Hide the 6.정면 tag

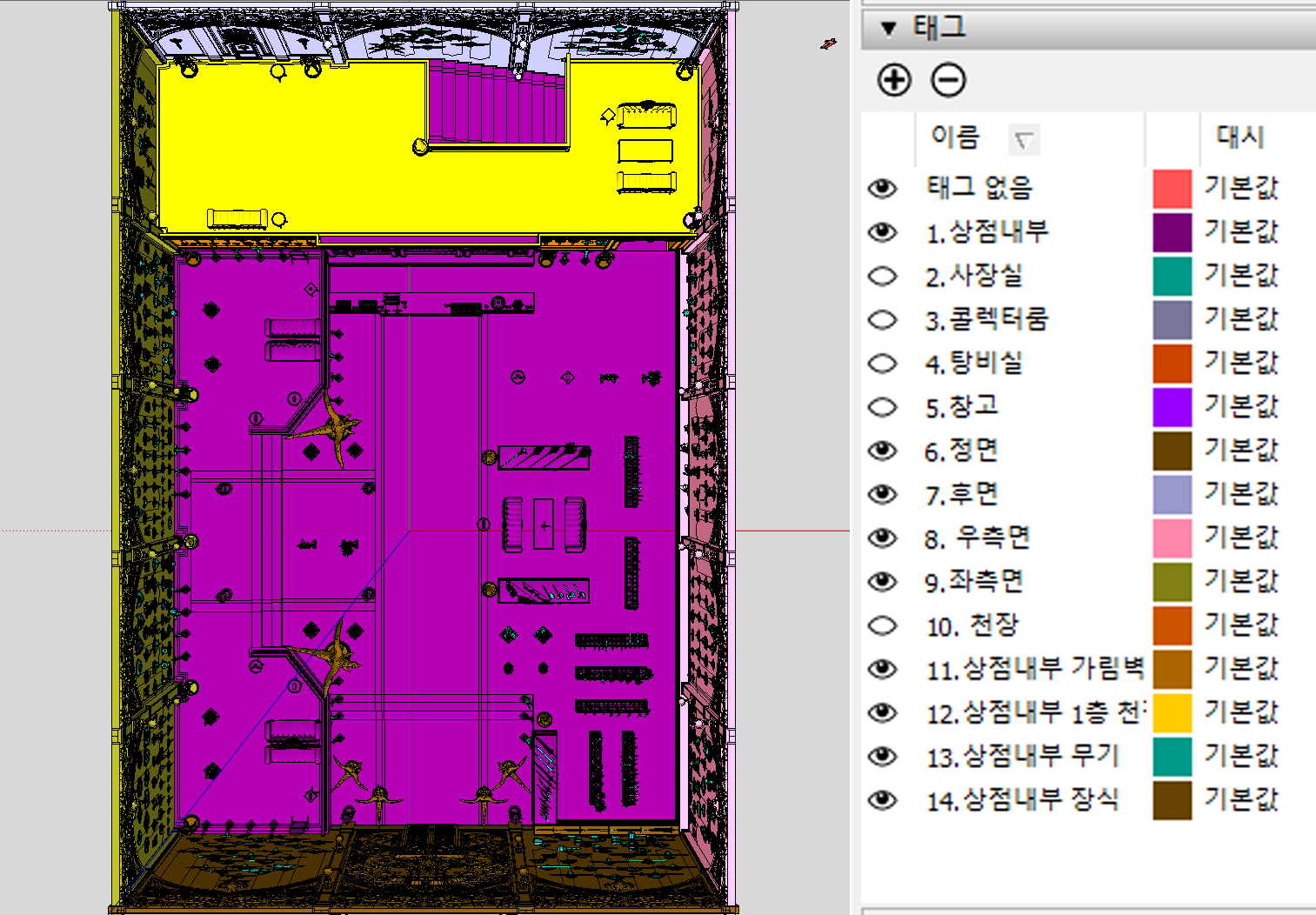(882, 450)
